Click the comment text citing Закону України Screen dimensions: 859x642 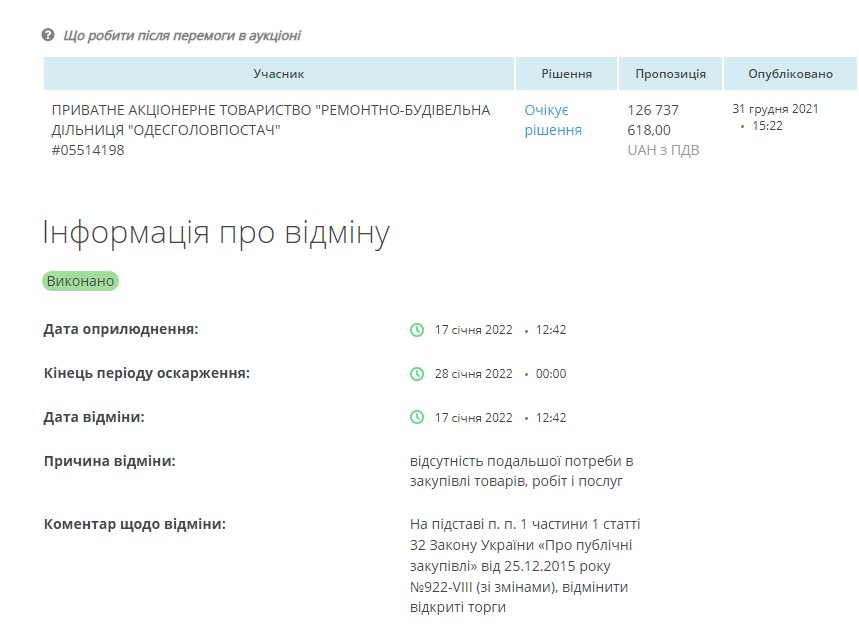[524, 565]
